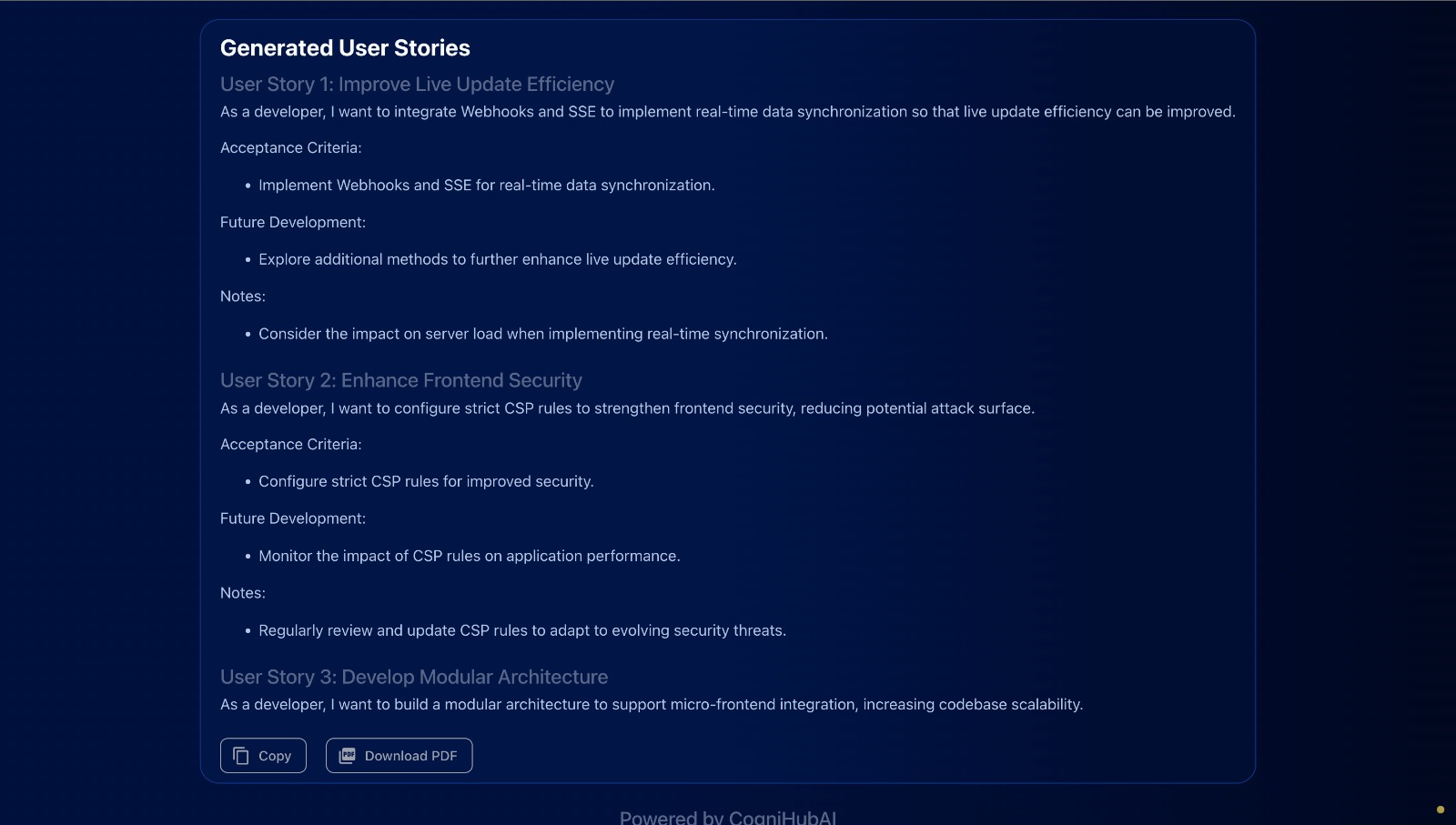Screen dimensions: 1456x825
Task: Click the Regularly review and update CSP bullet
Action: [521, 630]
